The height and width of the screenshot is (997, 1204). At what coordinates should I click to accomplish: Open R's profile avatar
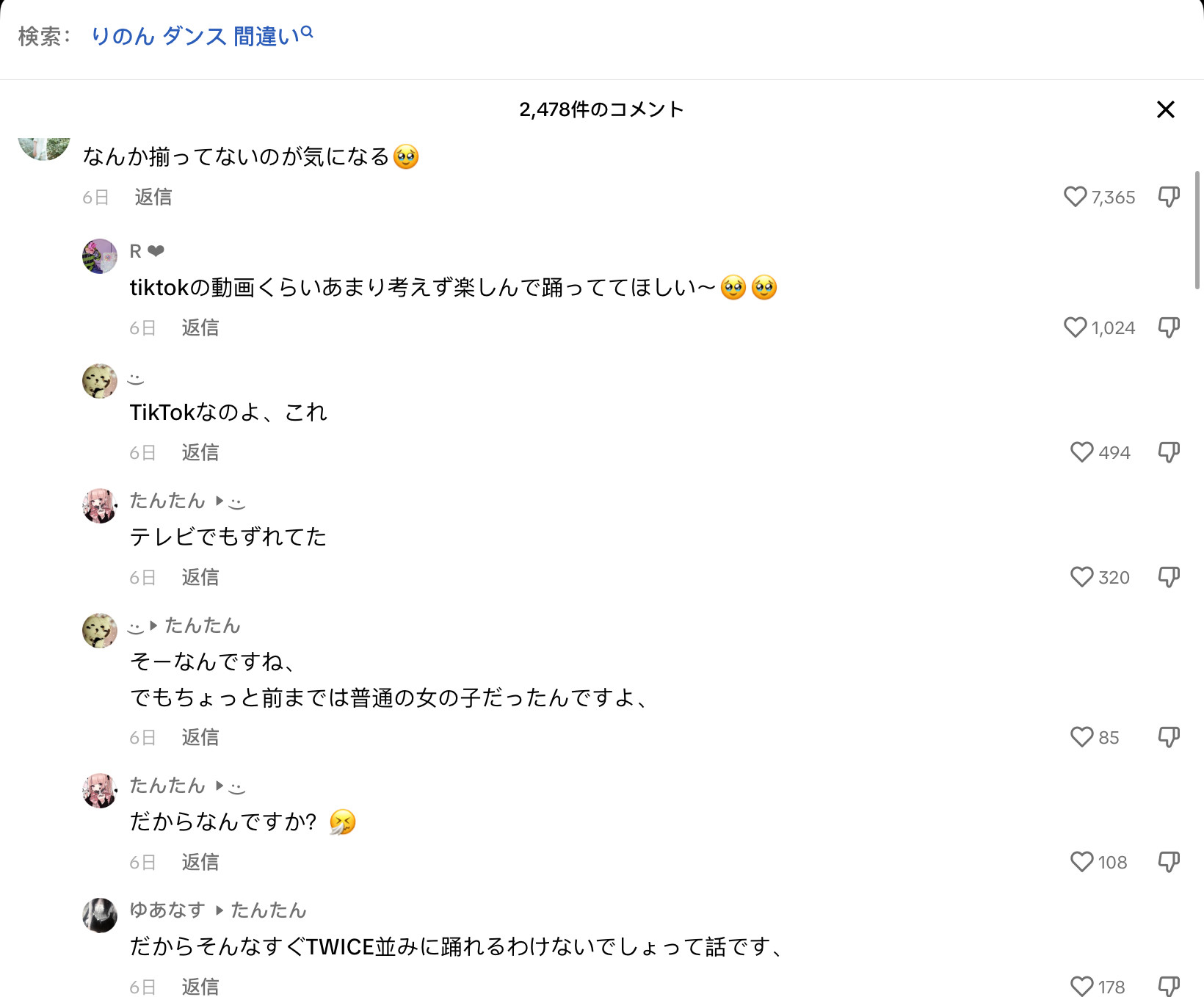[x=100, y=256]
